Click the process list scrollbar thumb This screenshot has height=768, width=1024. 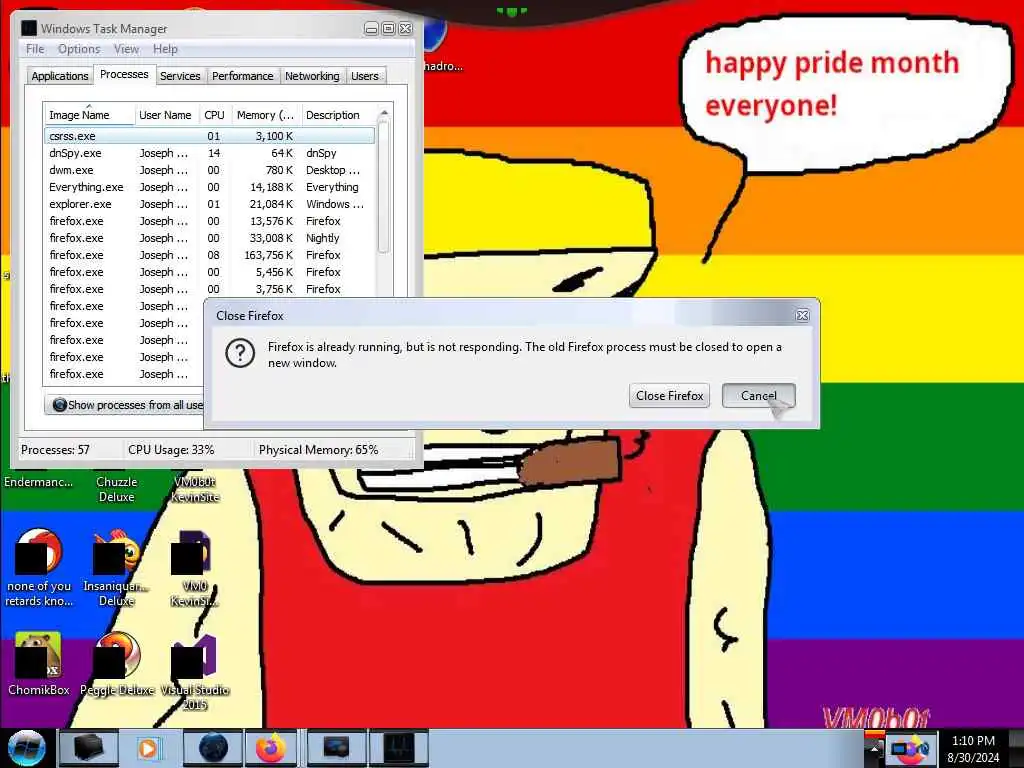[384, 189]
